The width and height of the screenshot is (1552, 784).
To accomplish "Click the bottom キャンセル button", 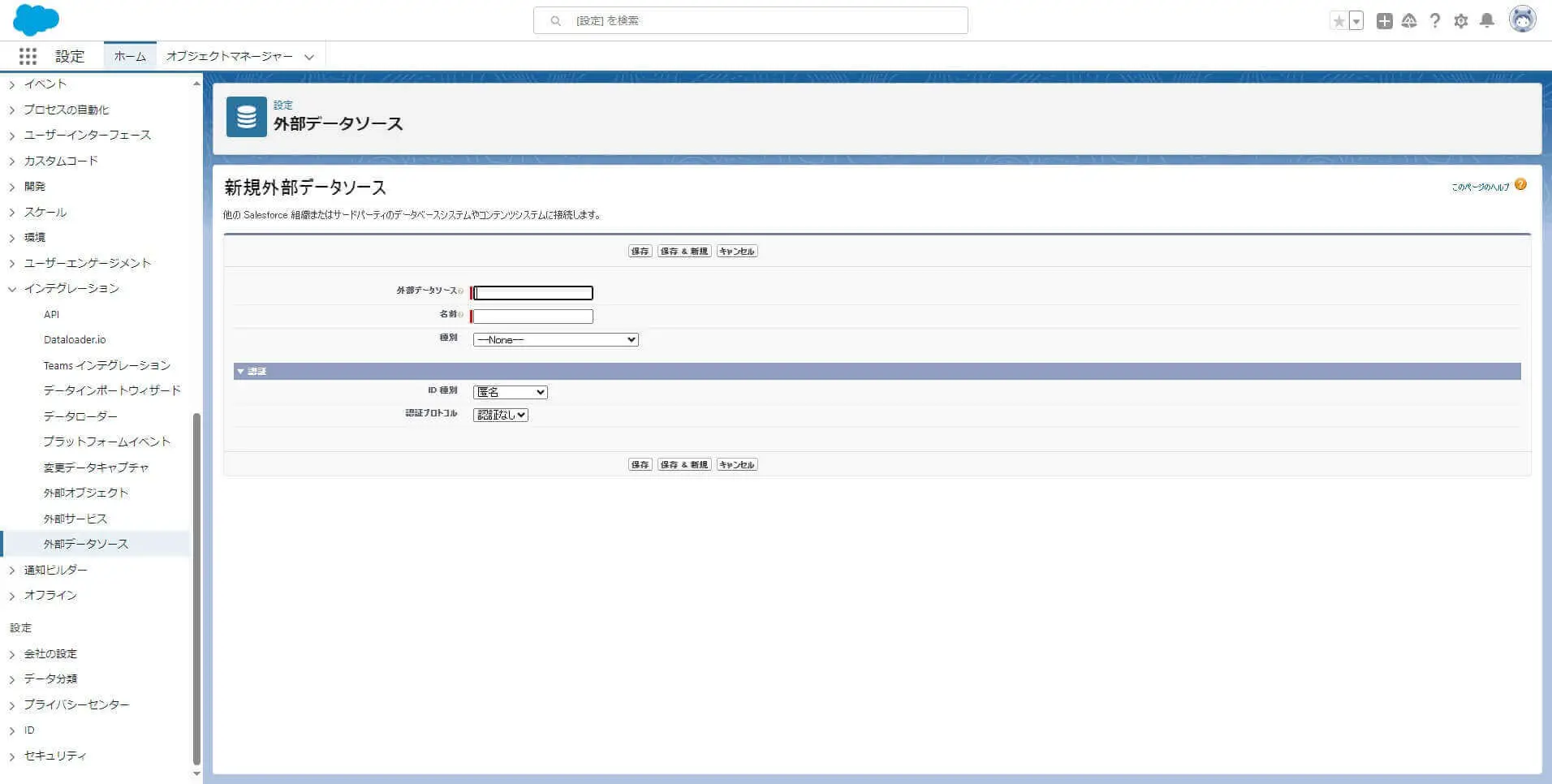I will click(x=737, y=465).
